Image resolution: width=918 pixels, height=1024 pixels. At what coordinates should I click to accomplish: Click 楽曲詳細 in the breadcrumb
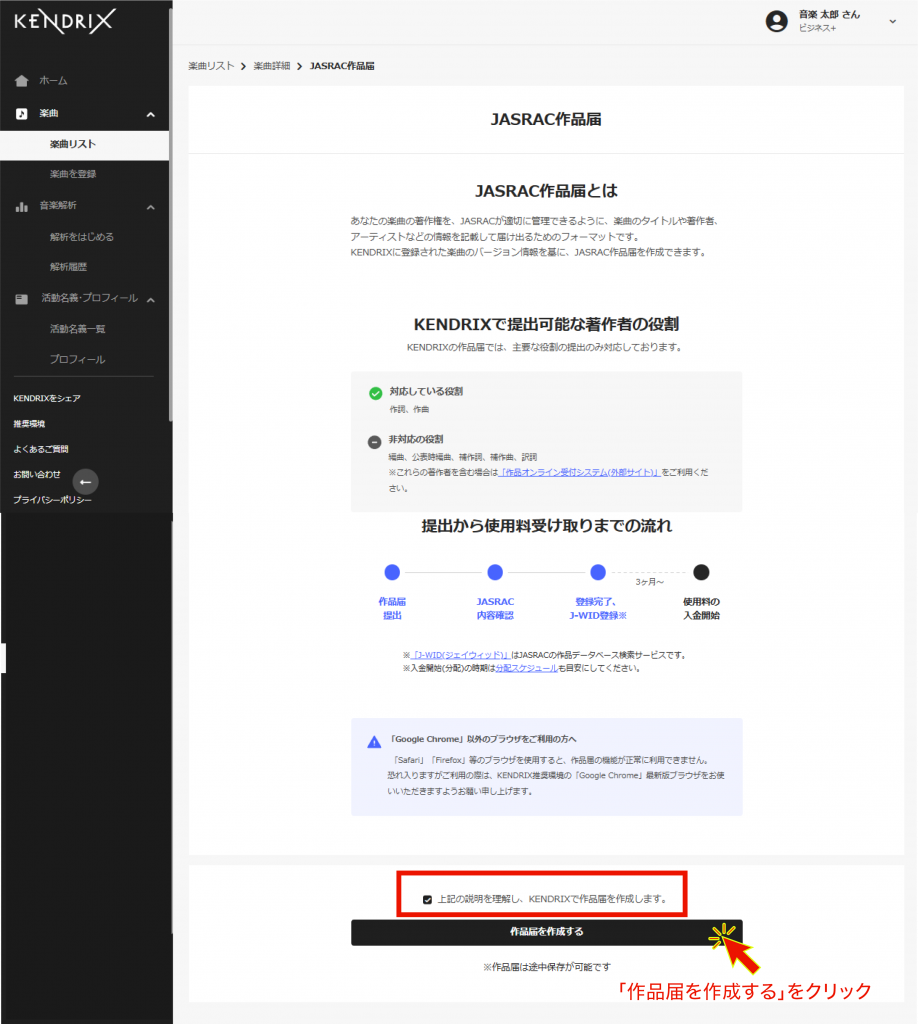tap(271, 66)
